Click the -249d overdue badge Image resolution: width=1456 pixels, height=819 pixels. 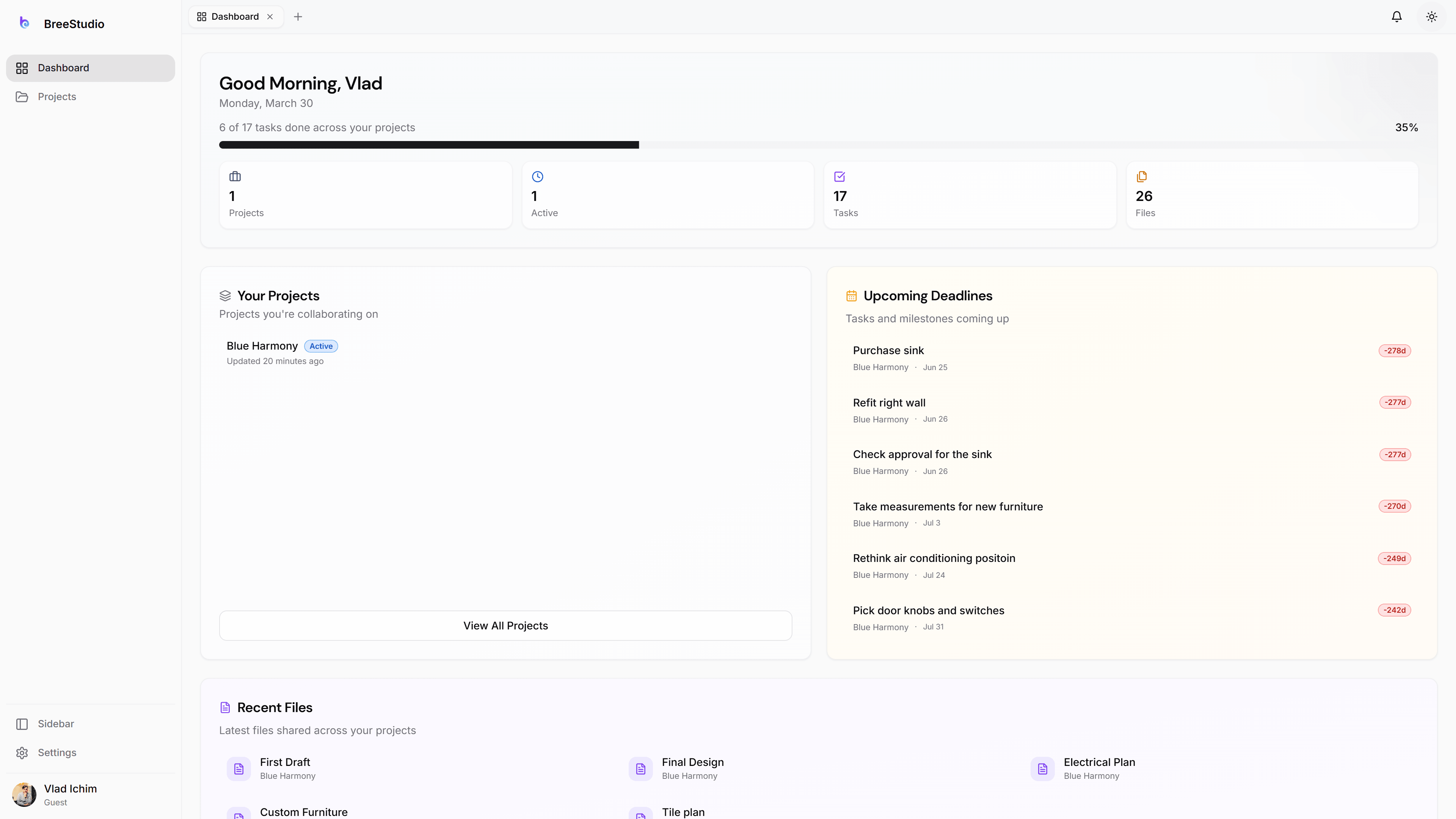pos(1395,559)
